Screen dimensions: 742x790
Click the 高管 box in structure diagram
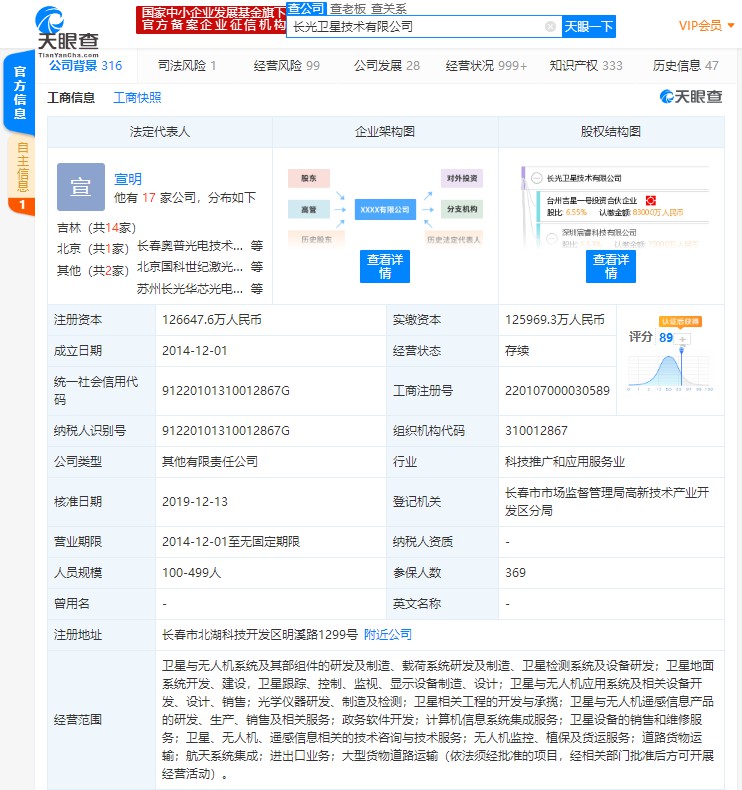click(x=309, y=210)
